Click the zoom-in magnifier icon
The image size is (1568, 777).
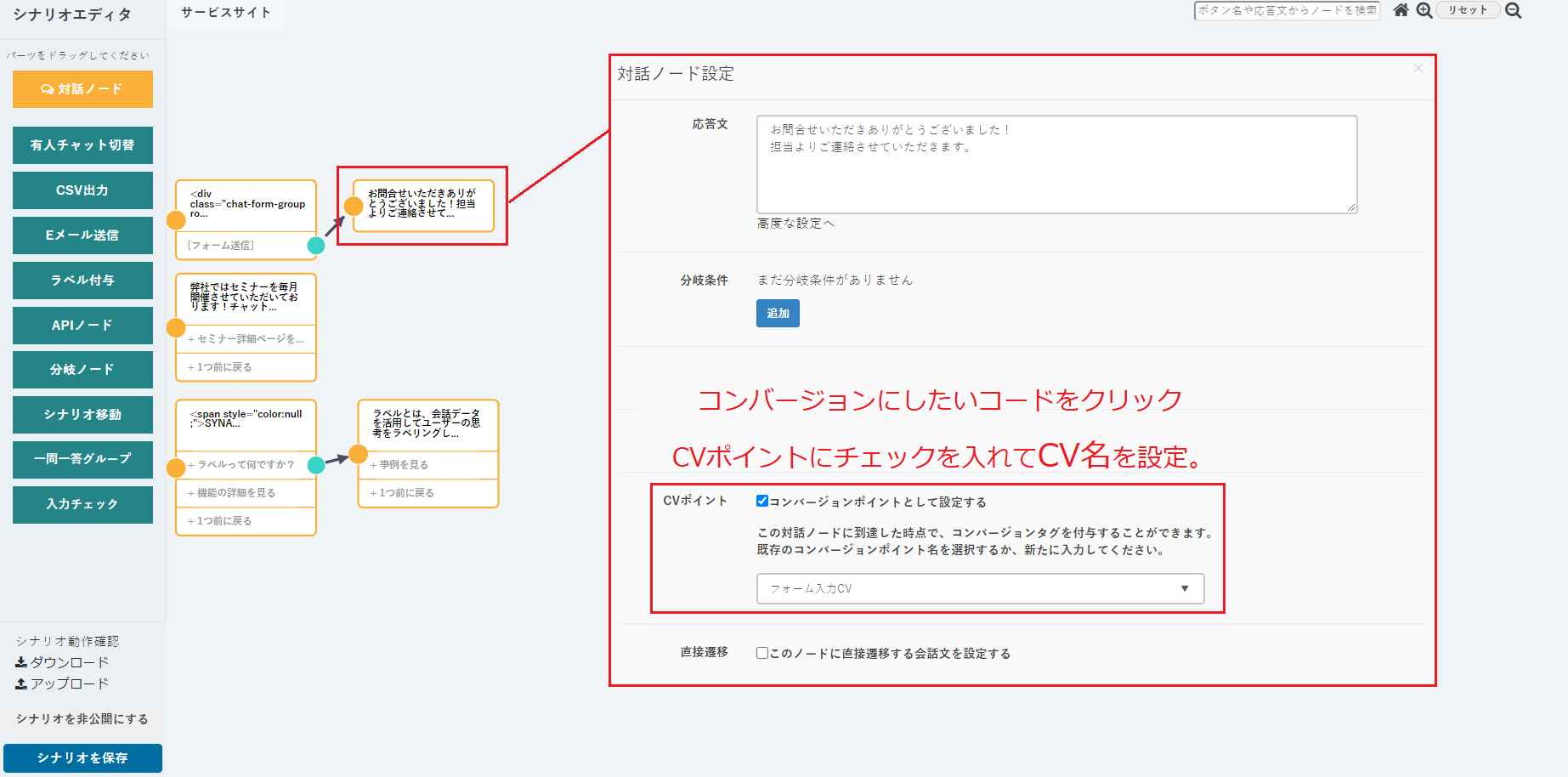[x=1424, y=10]
